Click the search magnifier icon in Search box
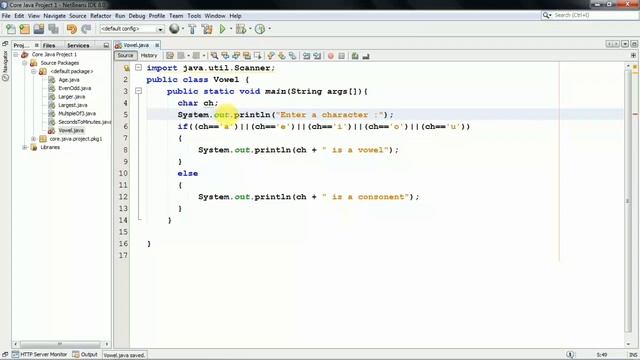Viewport: 640px width, 360px height. (546, 16)
